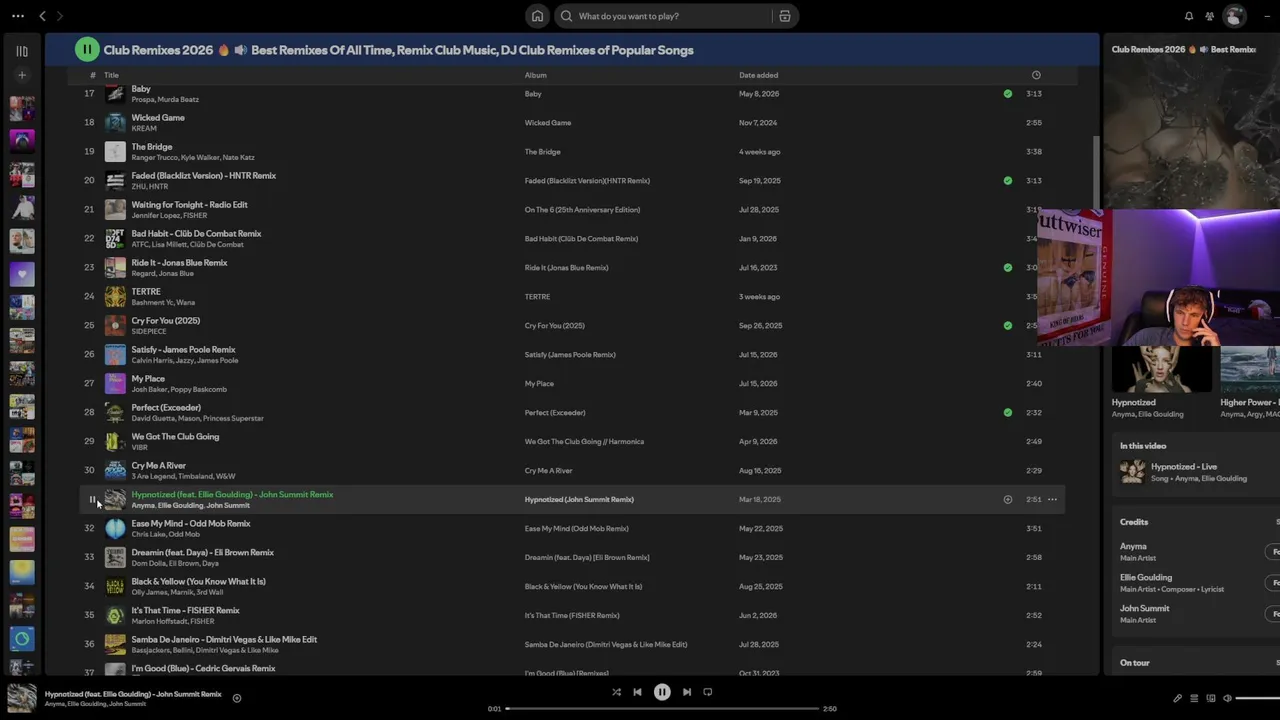Viewport: 1280px width, 720px height.
Task: Toggle saved check on Faded HNTR Remix
Action: point(1008,181)
